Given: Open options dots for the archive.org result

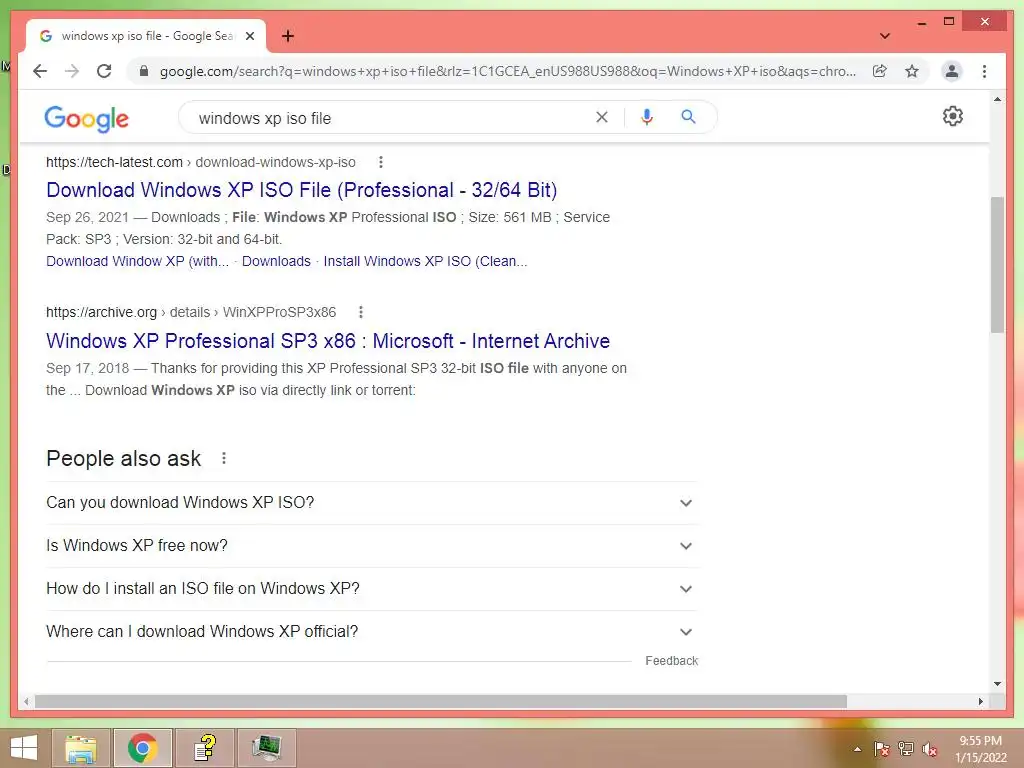Looking at the screenshot, I should pyautogui.click(x=360, y=312).
